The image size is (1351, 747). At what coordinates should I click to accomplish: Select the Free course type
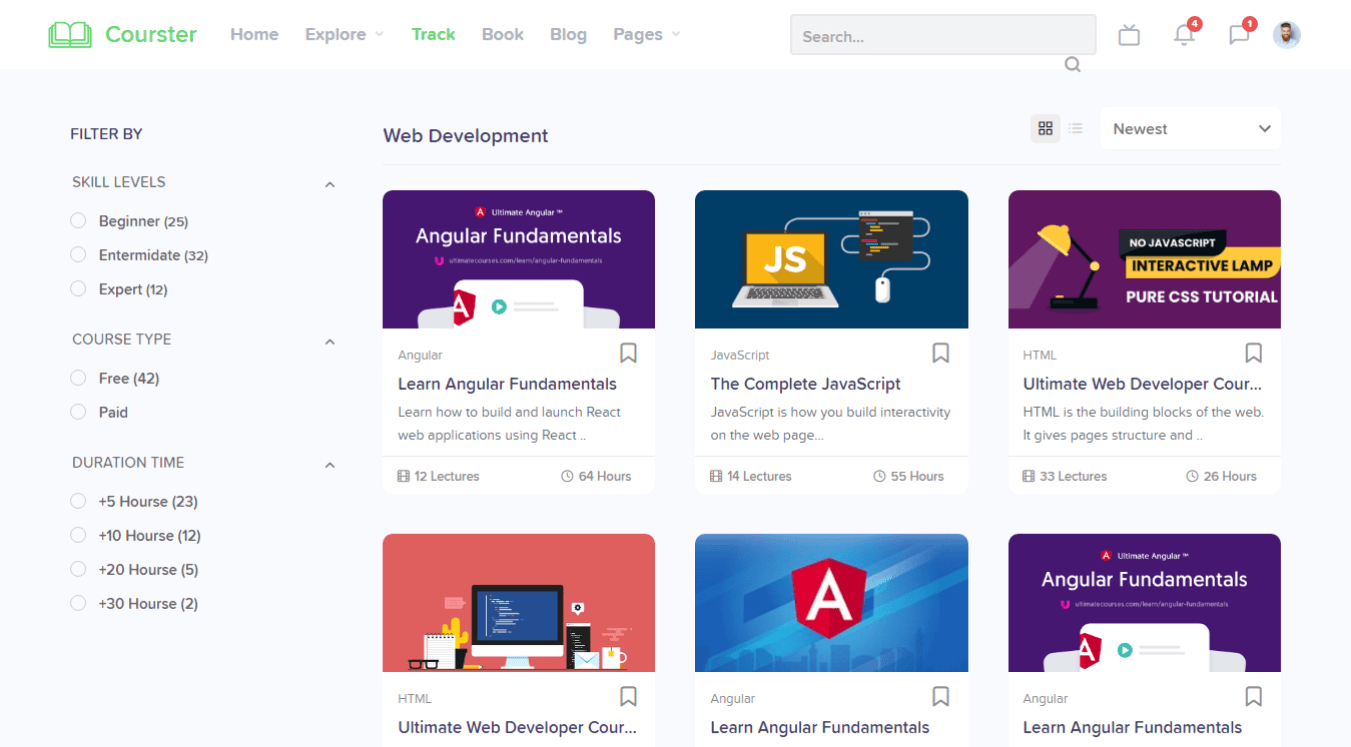[x=78, y=378]
